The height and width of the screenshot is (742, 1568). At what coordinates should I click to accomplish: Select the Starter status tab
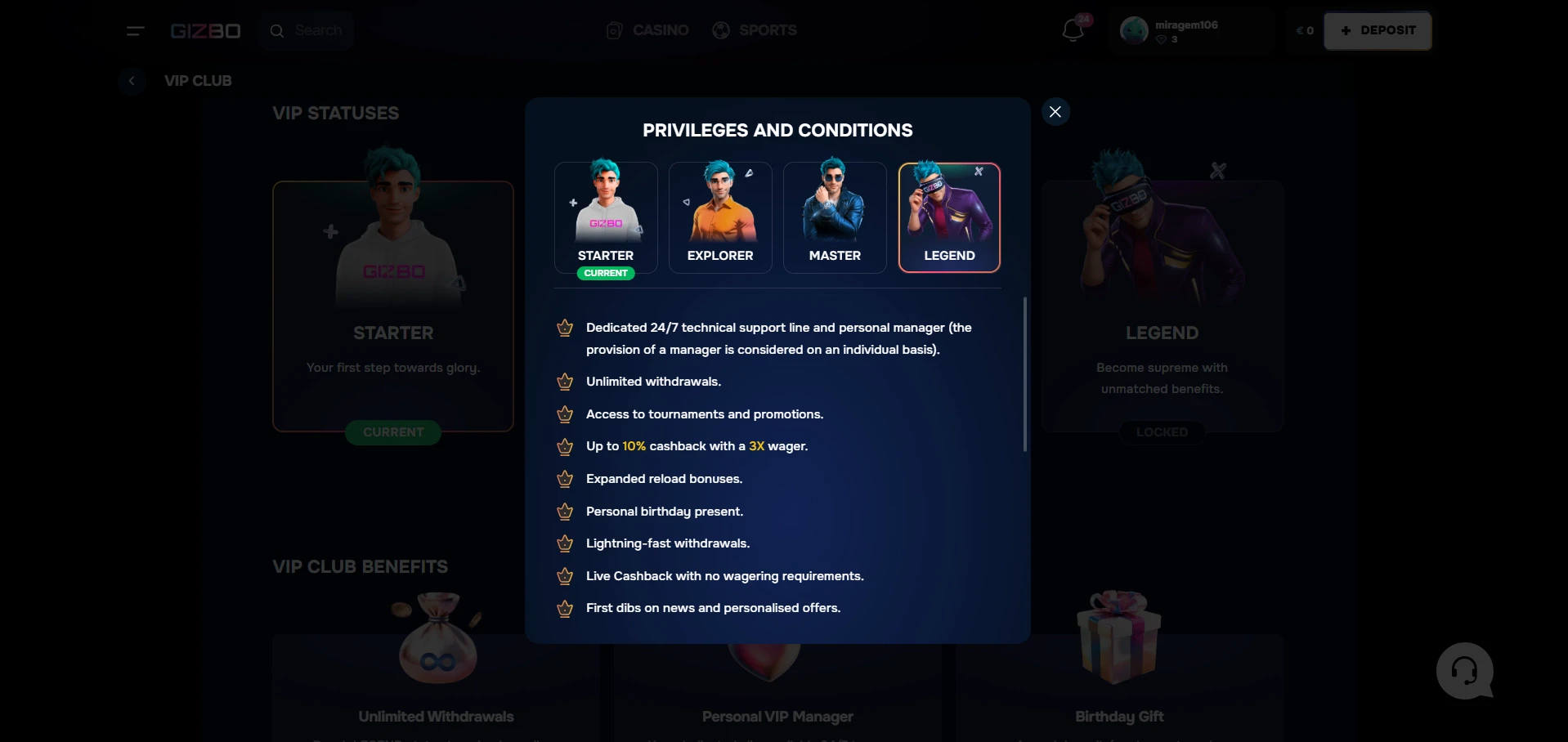point(606,217)
